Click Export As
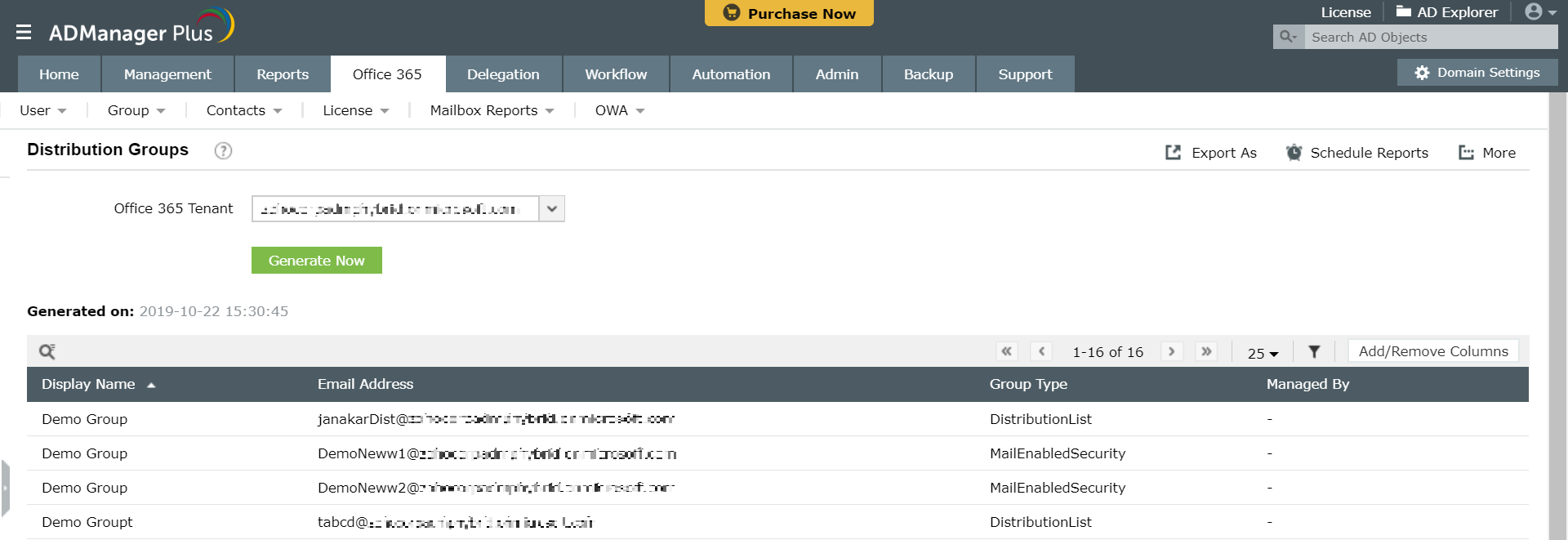 pyautogui.click(x=1211, y=153)
